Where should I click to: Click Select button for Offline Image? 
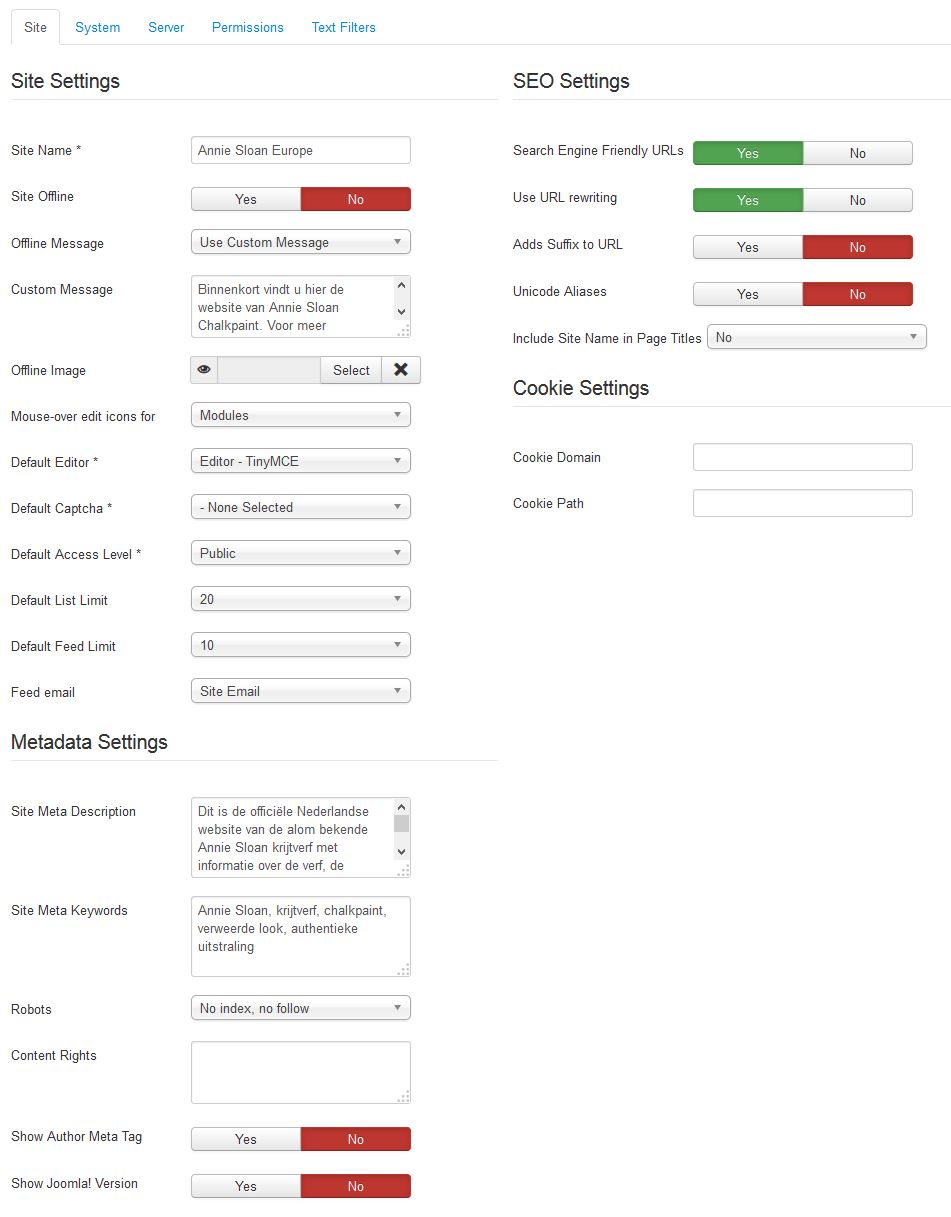(x=351, y=370)
